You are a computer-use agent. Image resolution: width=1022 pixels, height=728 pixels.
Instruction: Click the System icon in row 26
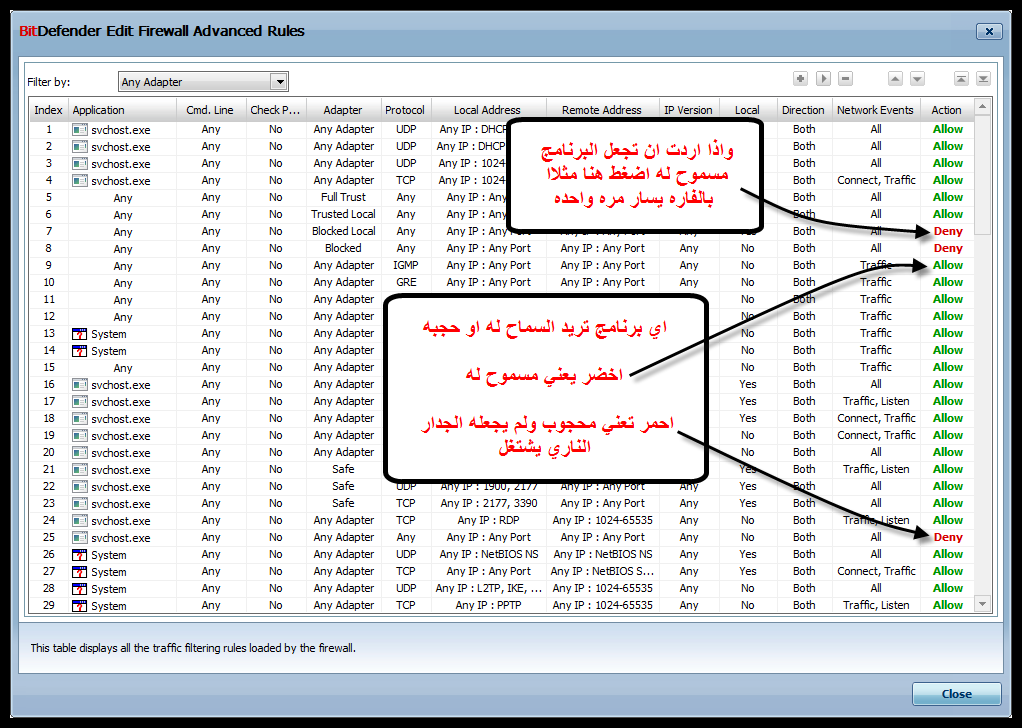[x=80, y=555]
